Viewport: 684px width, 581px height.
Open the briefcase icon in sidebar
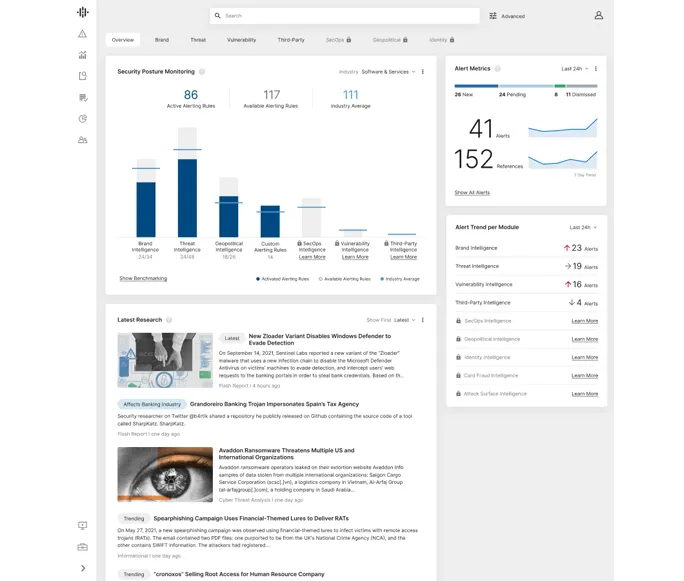point(82,547)
